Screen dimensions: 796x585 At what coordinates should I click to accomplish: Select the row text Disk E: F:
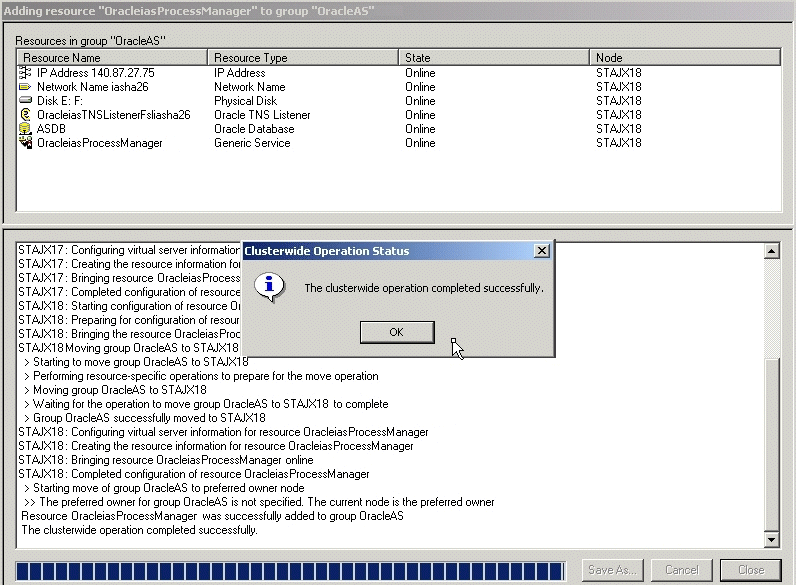tap(60, 101)
